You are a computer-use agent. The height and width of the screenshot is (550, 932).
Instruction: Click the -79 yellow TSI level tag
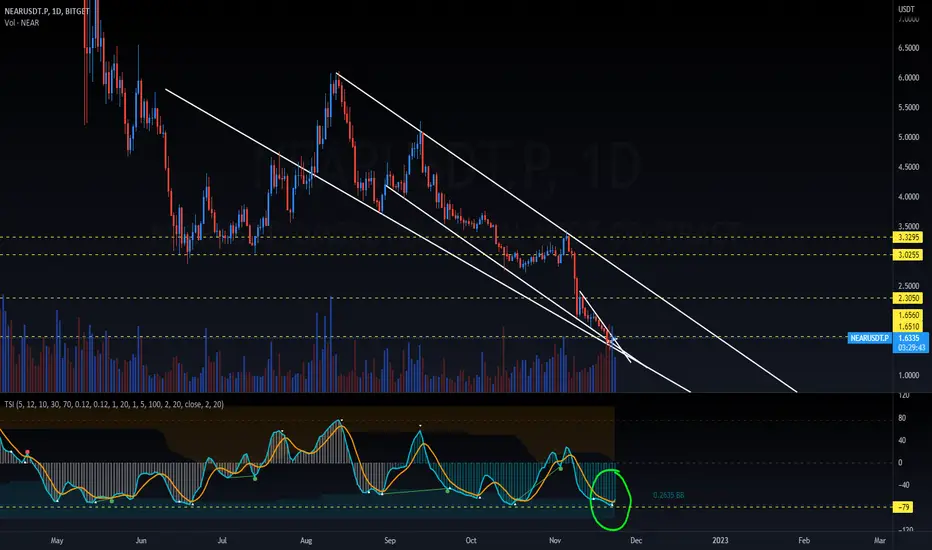[x=904, y=507]
